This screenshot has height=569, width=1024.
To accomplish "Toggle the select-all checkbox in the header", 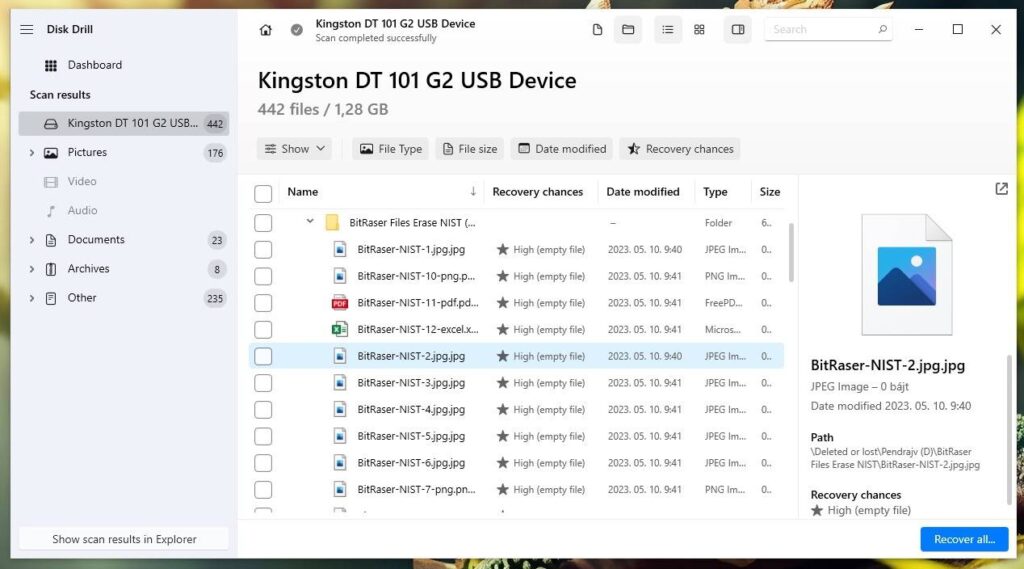I will pyautogui.click(x=263, y=193).
